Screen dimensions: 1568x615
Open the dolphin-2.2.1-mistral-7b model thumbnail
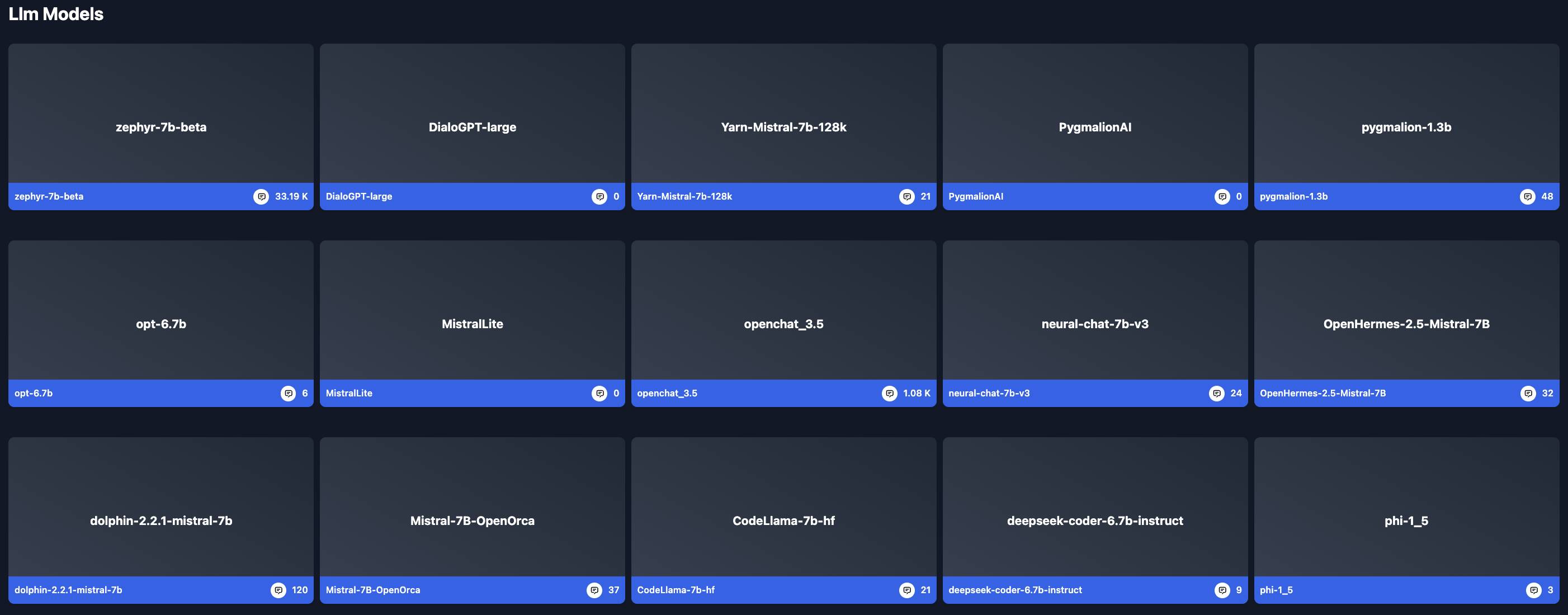(161, 507)
